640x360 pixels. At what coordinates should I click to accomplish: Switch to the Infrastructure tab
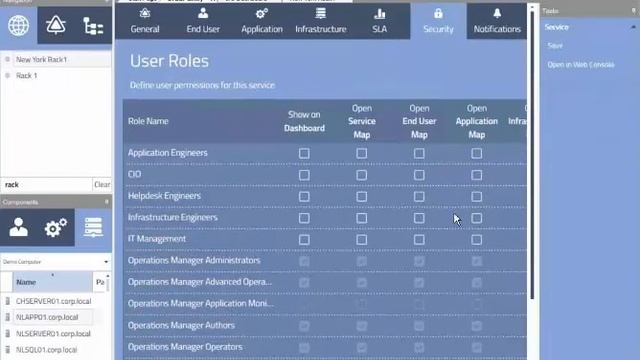[x=321, y=21]
